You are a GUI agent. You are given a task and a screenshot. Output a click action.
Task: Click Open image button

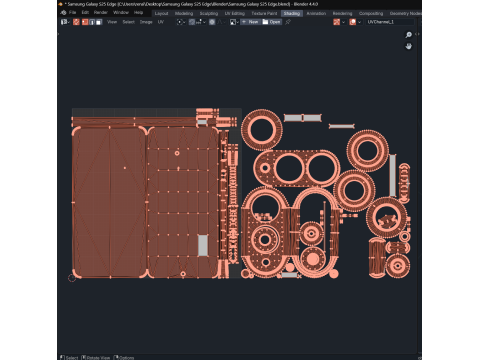coord(272,22)
